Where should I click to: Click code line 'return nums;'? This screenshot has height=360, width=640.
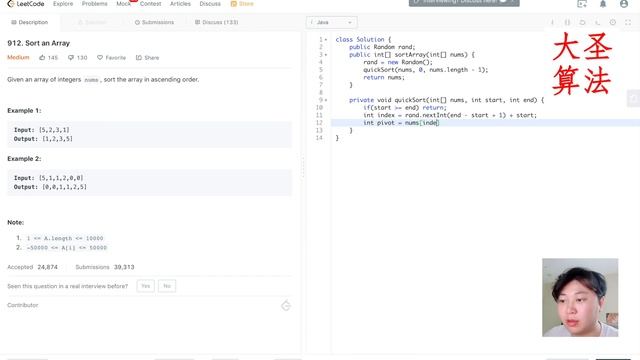384,78
